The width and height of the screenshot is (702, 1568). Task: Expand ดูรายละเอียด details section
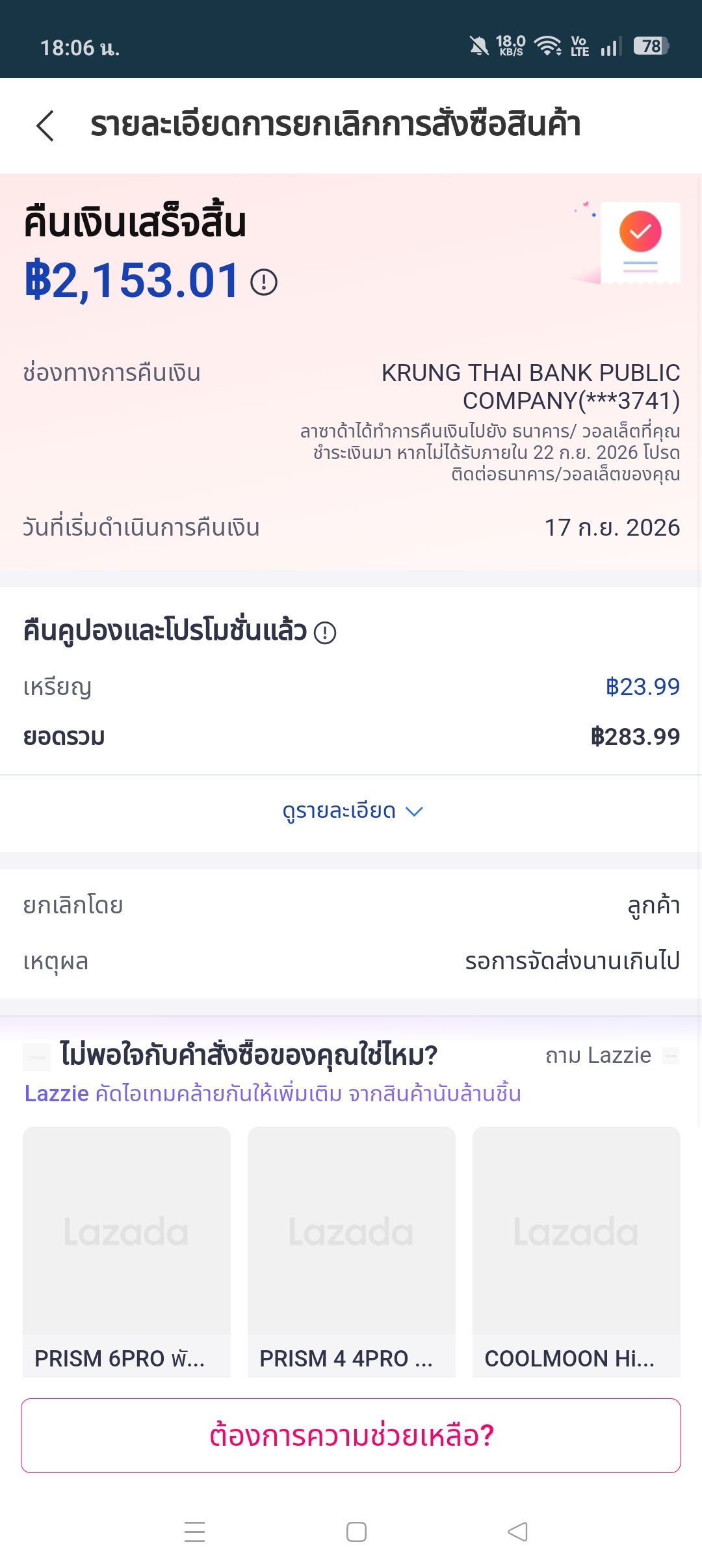pyautogui.click(x=352, y=811)
